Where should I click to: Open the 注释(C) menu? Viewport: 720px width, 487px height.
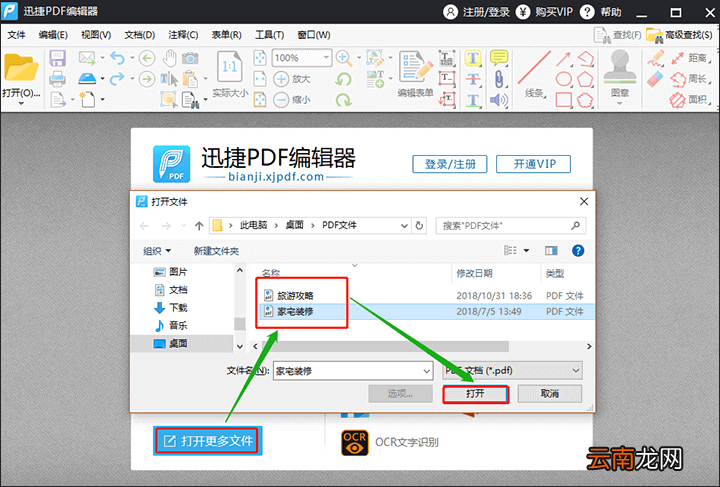[x=183, y=35]
